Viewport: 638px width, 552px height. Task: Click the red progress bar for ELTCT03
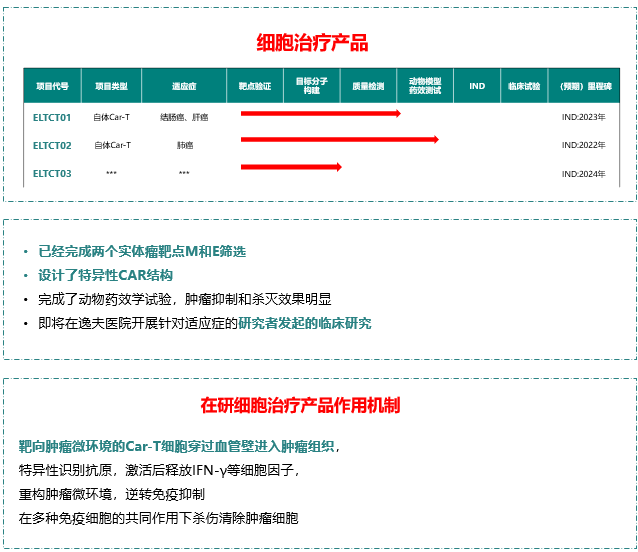(290, 166)
